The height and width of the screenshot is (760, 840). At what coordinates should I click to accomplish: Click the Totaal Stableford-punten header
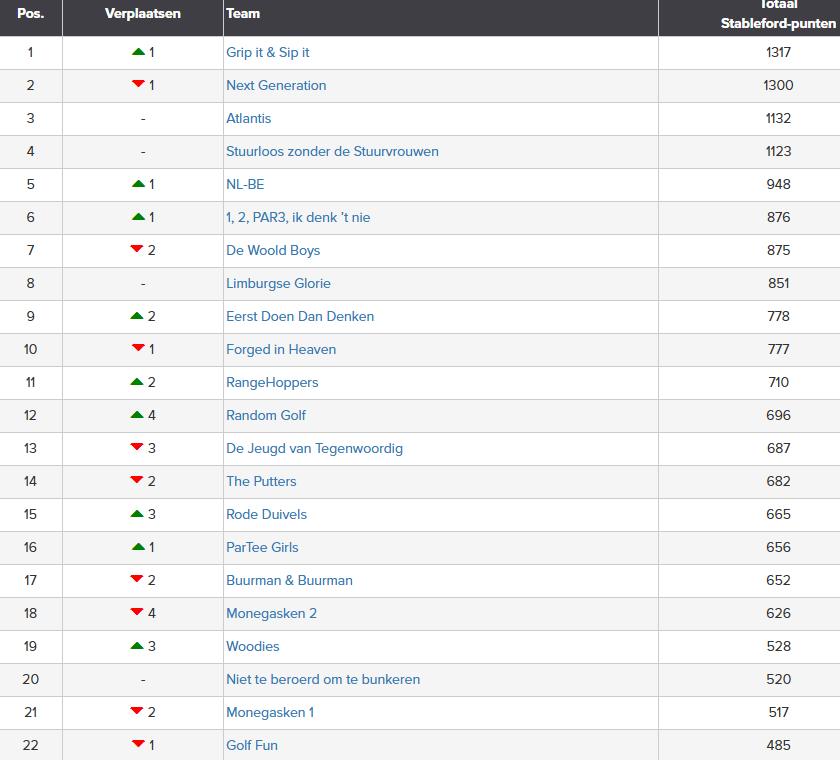[778, 14]
